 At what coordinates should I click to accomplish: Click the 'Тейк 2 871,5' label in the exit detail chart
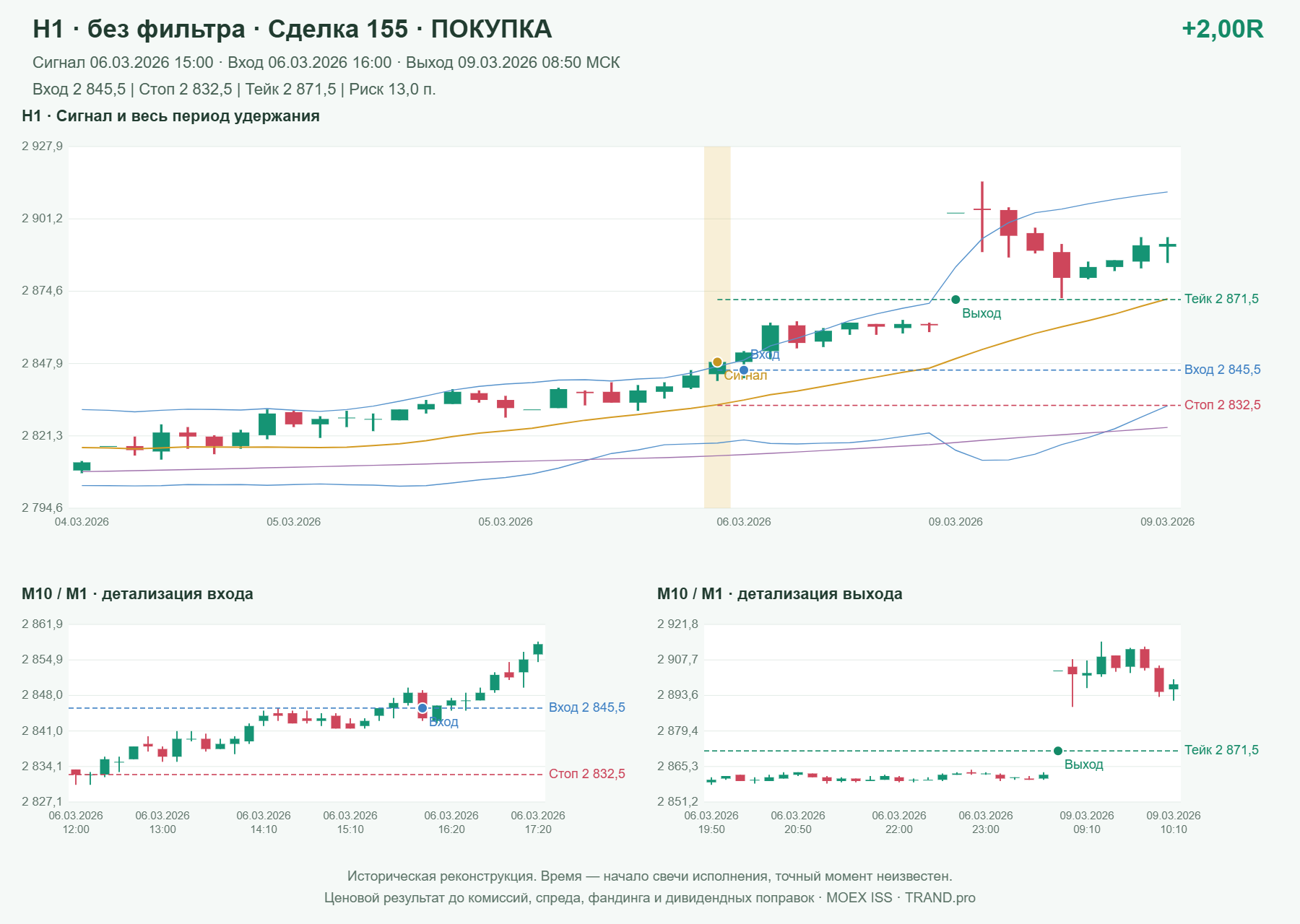pyautogui.click(x=1221, y=750)
